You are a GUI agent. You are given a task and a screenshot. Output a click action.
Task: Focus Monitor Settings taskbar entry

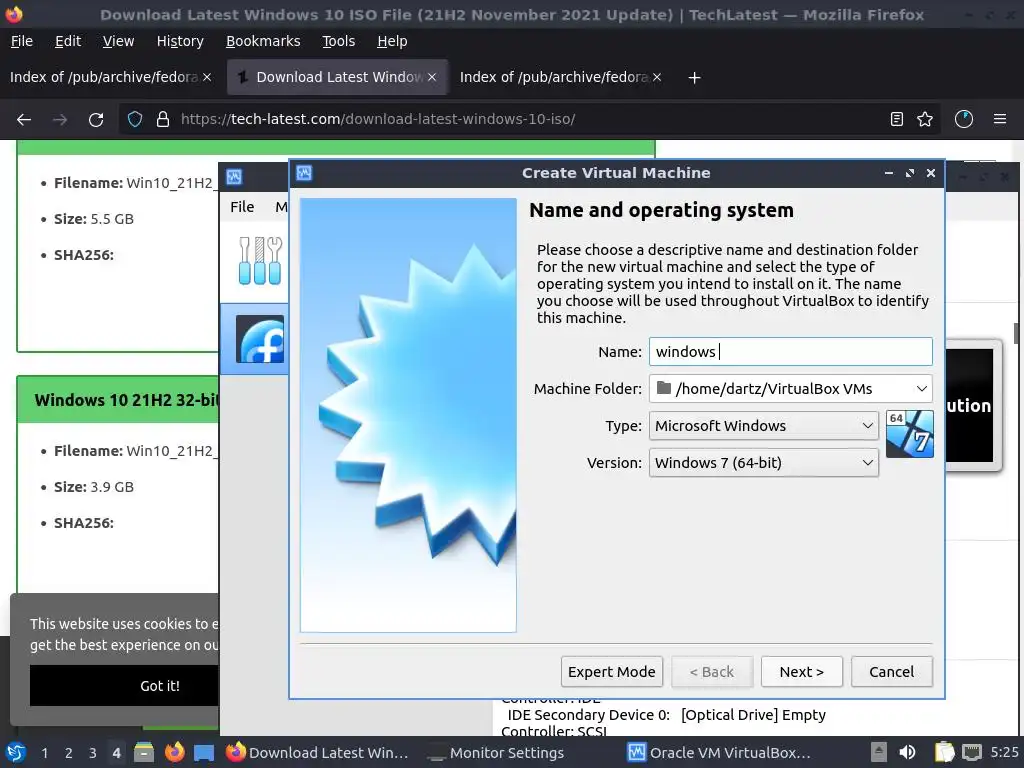coord(497,752)
